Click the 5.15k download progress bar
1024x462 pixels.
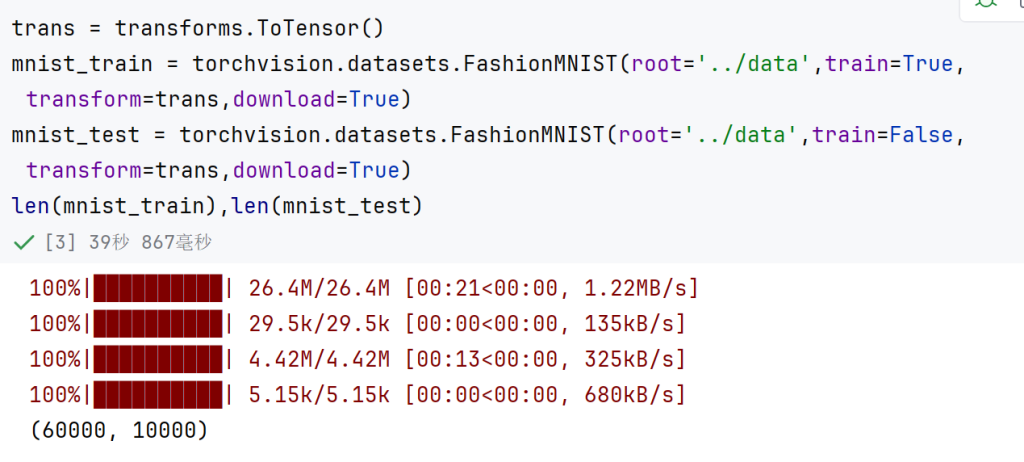(x=159, y=395)
